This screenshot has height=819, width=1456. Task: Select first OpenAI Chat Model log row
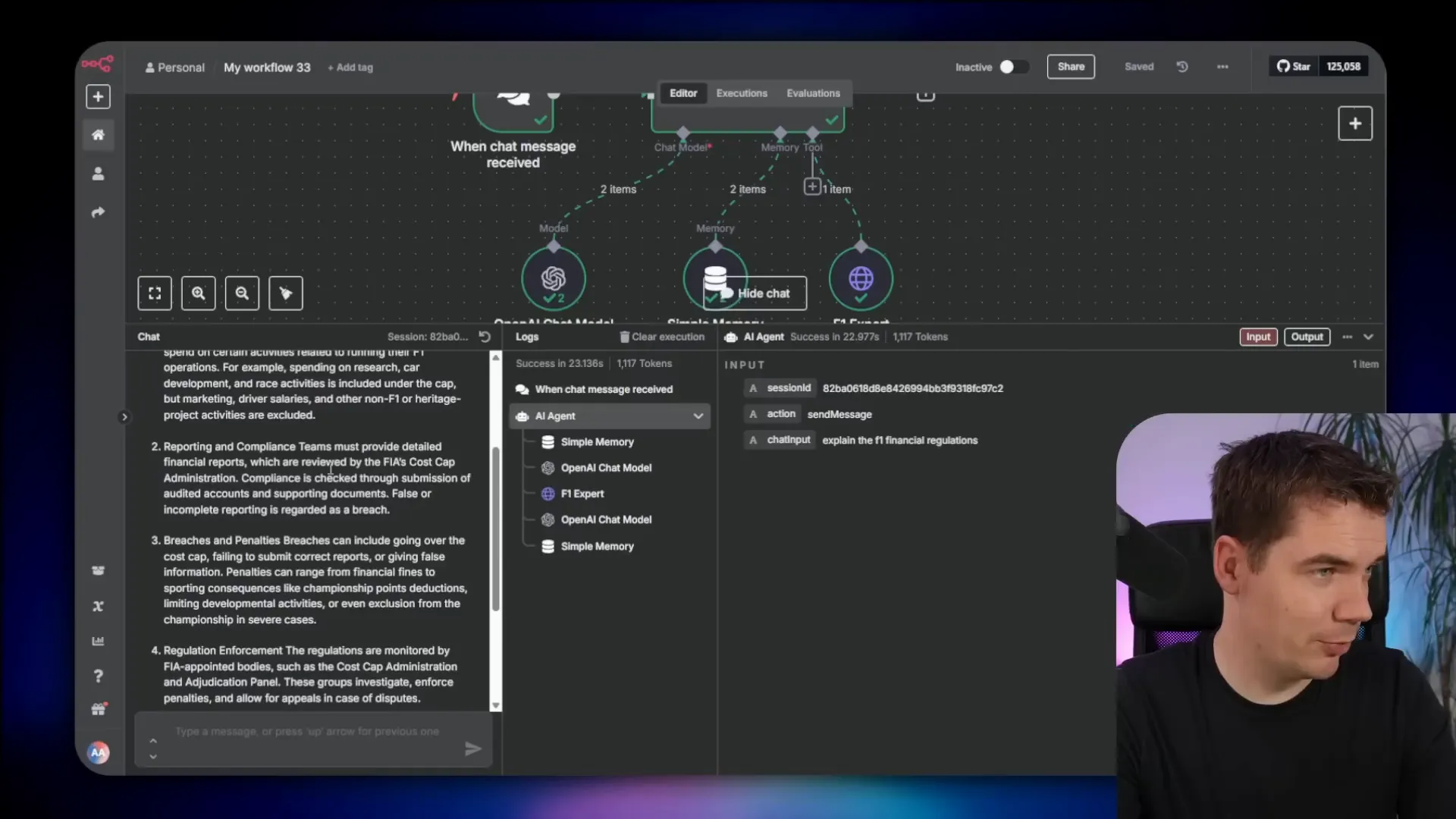(606, 468)
